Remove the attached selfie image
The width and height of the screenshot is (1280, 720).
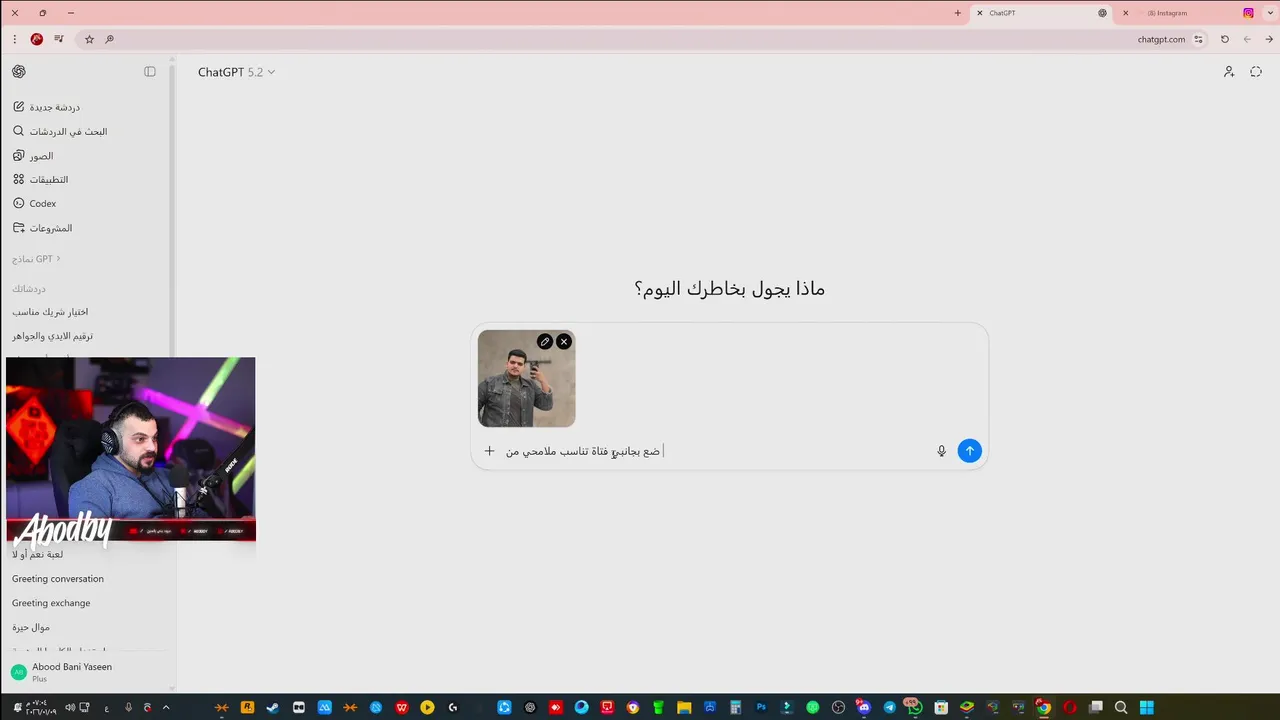click(564, 342)
